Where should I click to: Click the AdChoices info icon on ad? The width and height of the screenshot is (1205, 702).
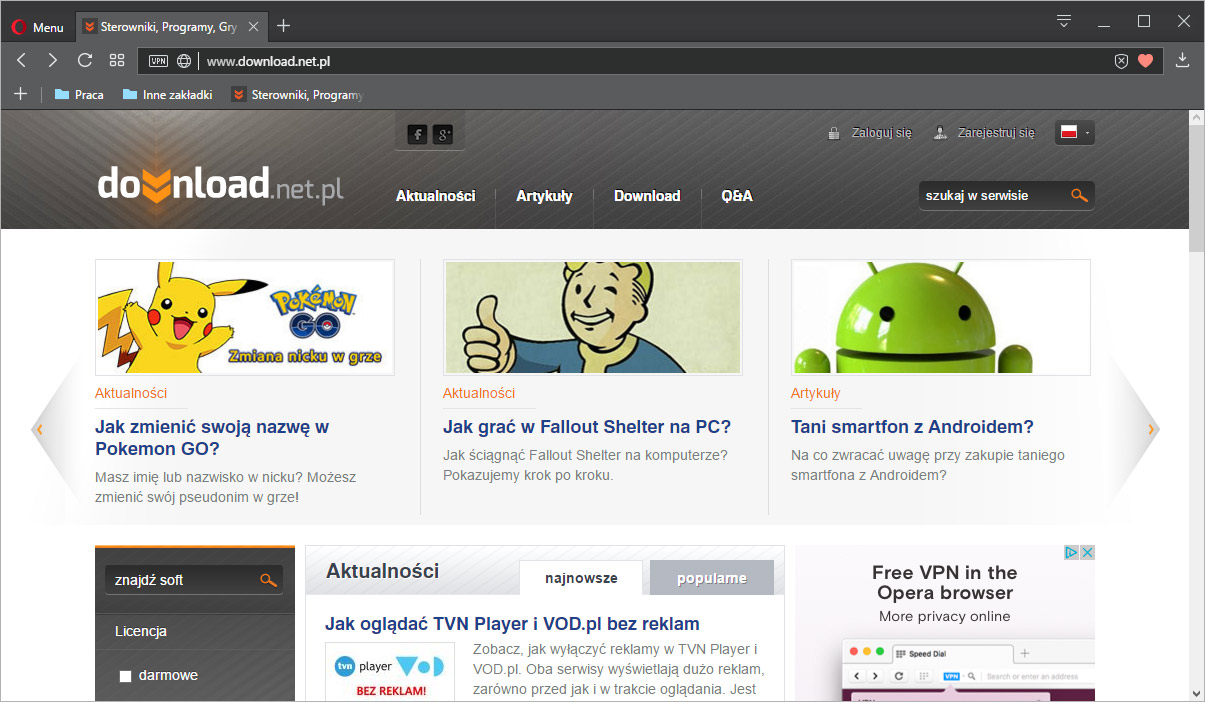tap(1071, 552)
